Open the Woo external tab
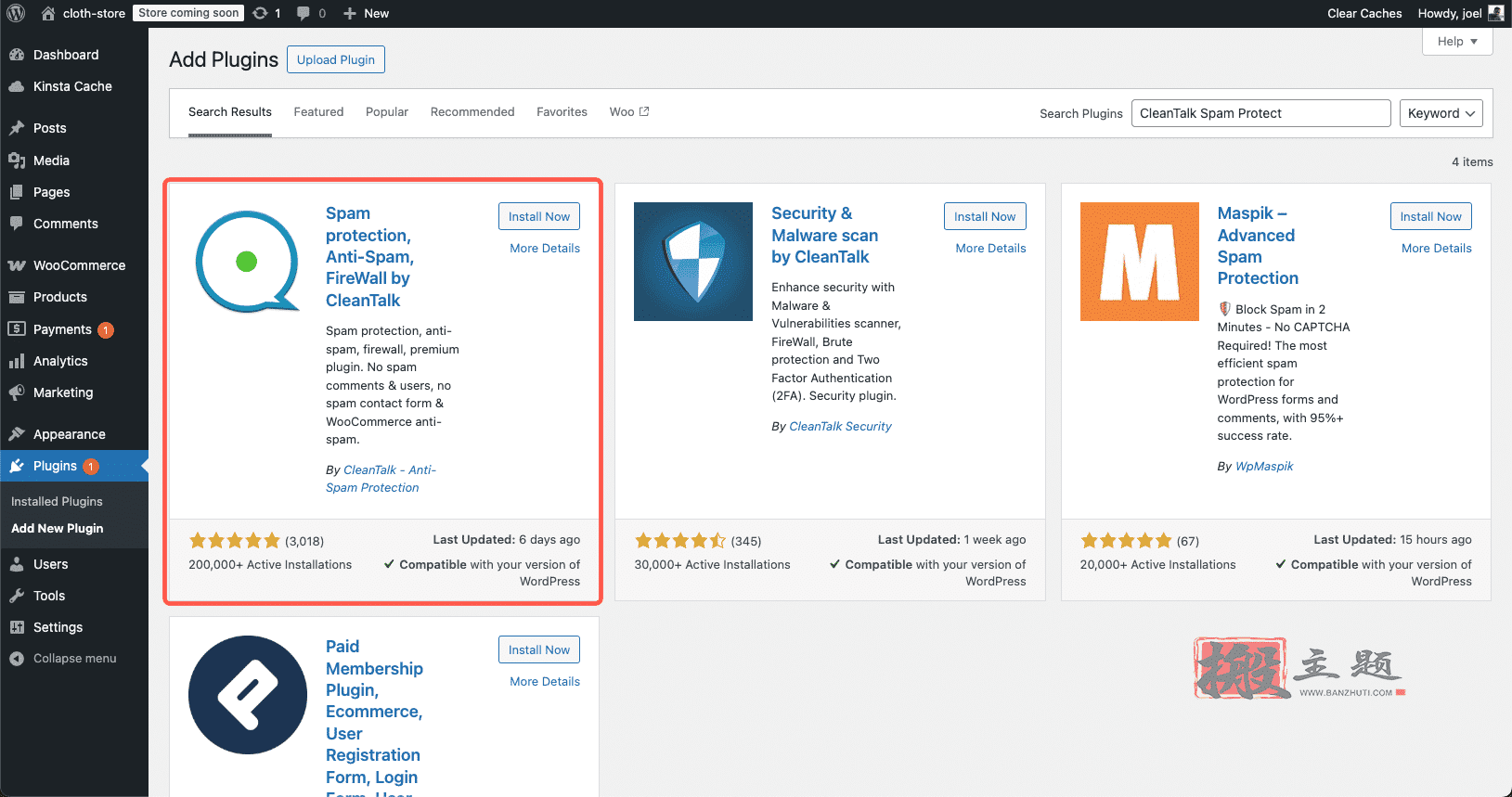Viewport: 1512px width, 797px height. point(629,112)
